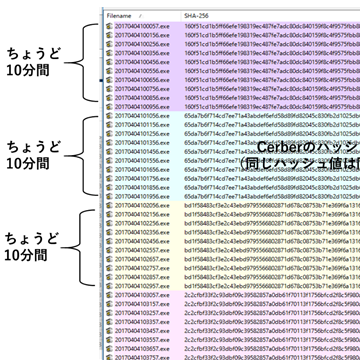
Task: Click the file icon beside 20170404100057.exe
Action: pos(109,26)
